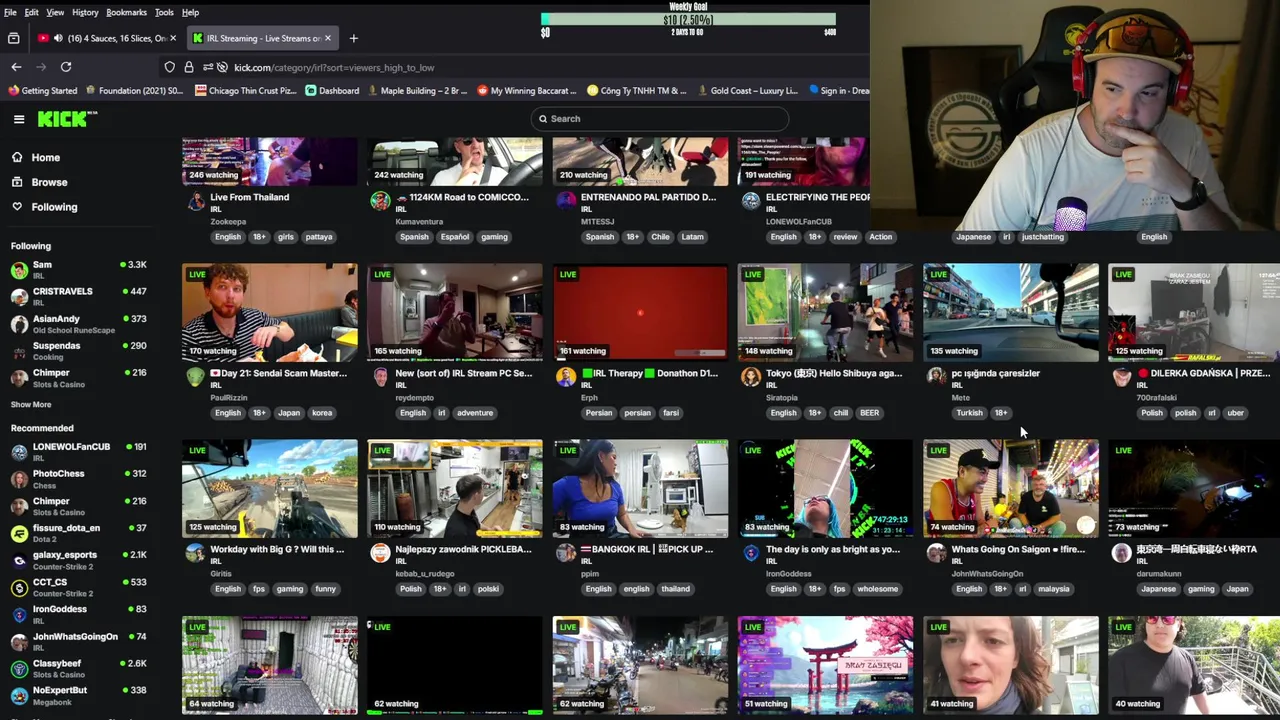The width and height of the screenshot is (1280, 720).
Task: Click the permissions icon in the address bar
Action: point(208,67)
